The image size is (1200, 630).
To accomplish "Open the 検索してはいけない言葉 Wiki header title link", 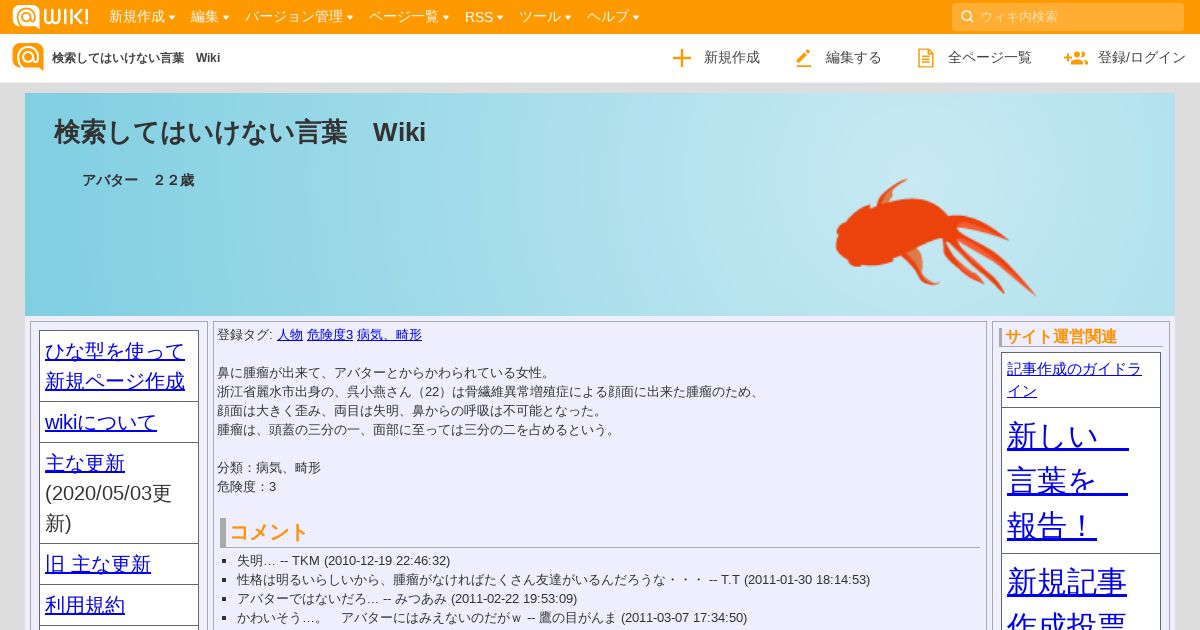I will tap(136, 58).
